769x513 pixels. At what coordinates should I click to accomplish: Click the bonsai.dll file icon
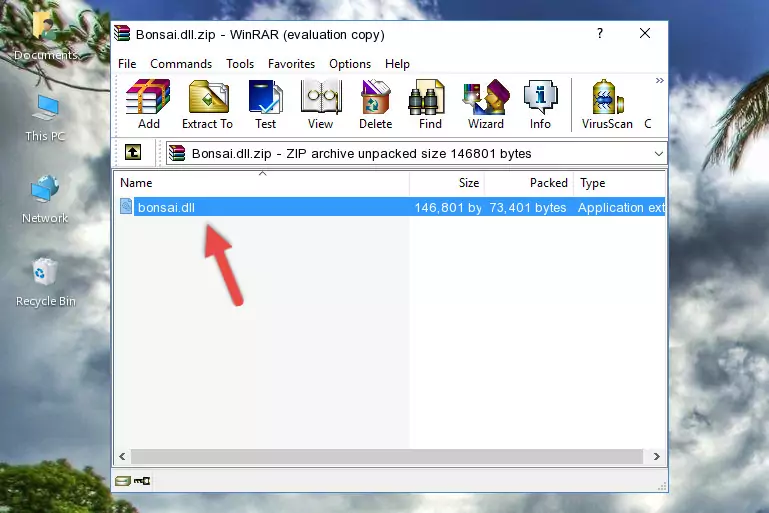[126, 206]
